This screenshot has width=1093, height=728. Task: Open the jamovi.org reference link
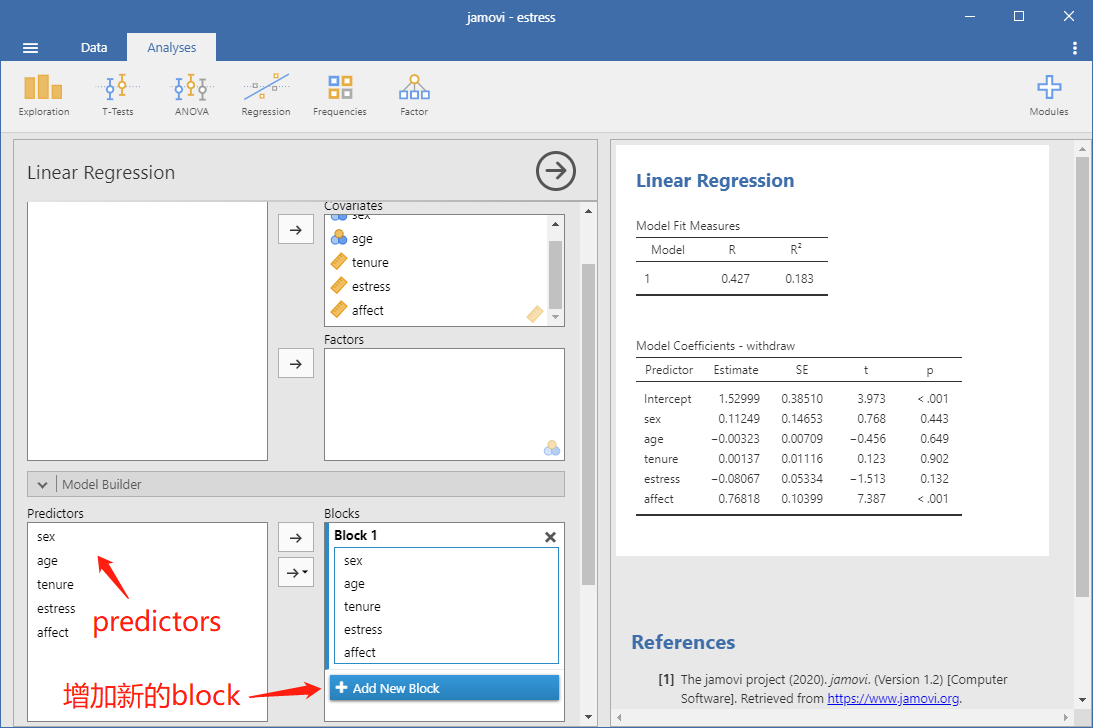(x=893, y=699)
